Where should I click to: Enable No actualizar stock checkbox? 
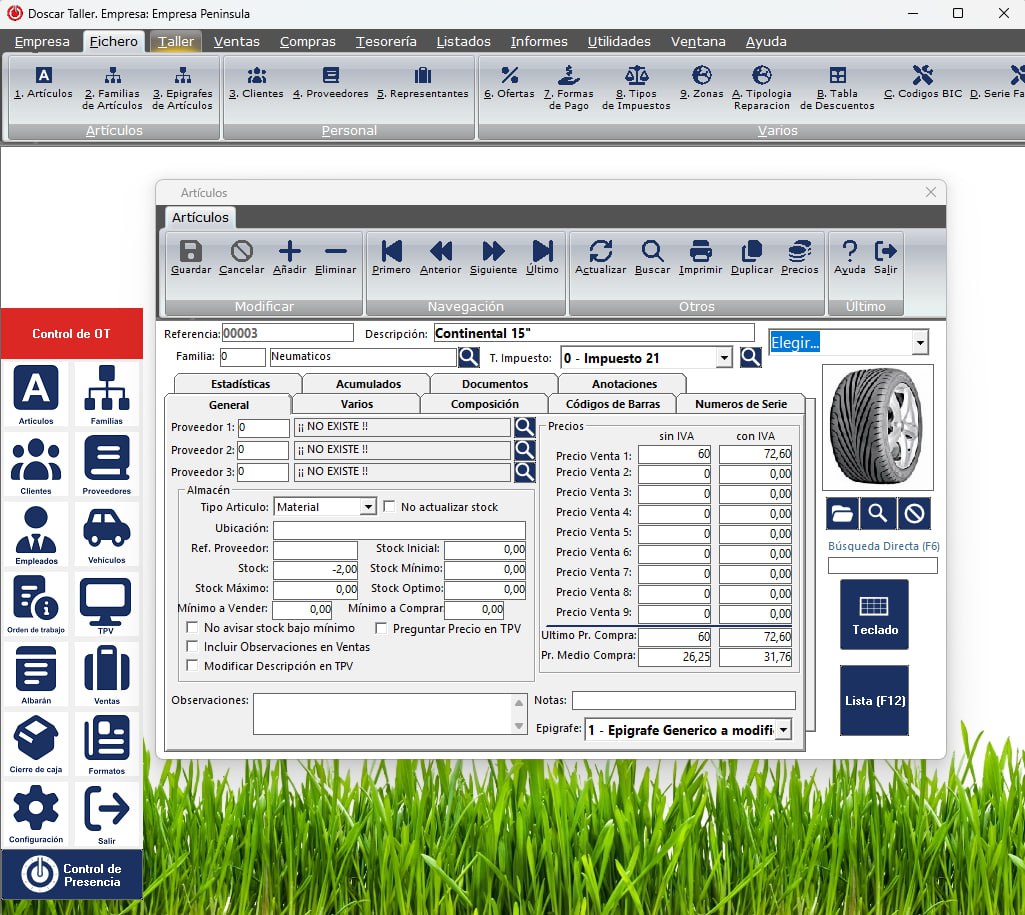pos(390,507)
